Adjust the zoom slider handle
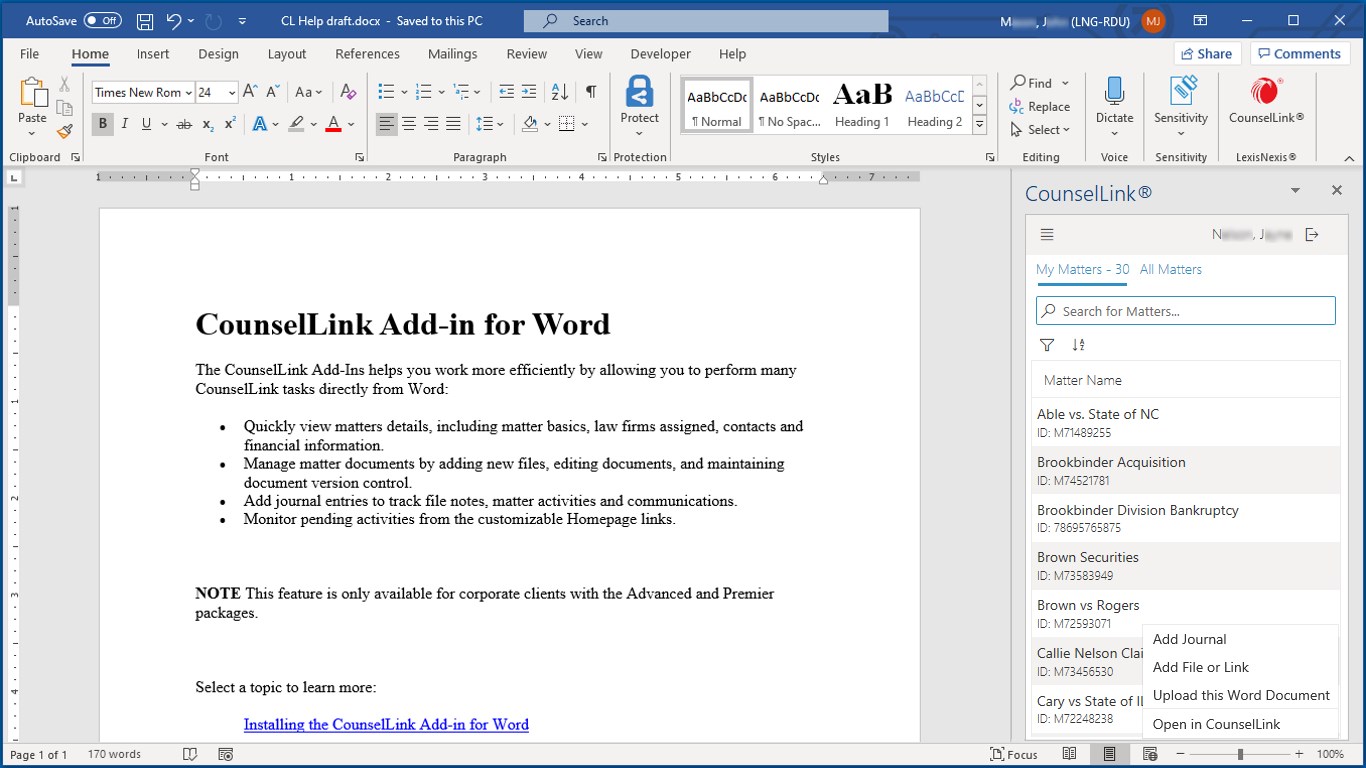 (x=1240, y=754)
